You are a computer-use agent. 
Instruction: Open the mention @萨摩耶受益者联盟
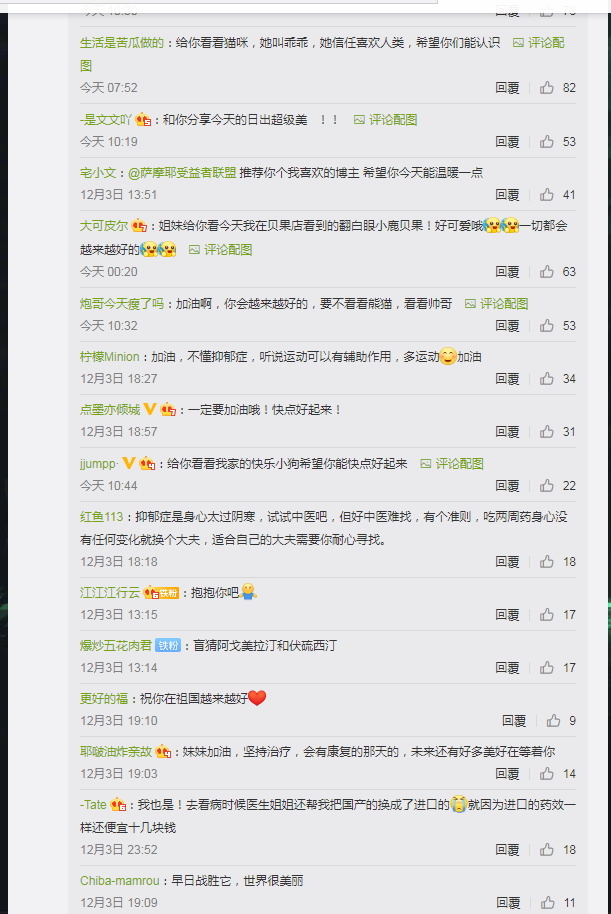tap(182, 173)
